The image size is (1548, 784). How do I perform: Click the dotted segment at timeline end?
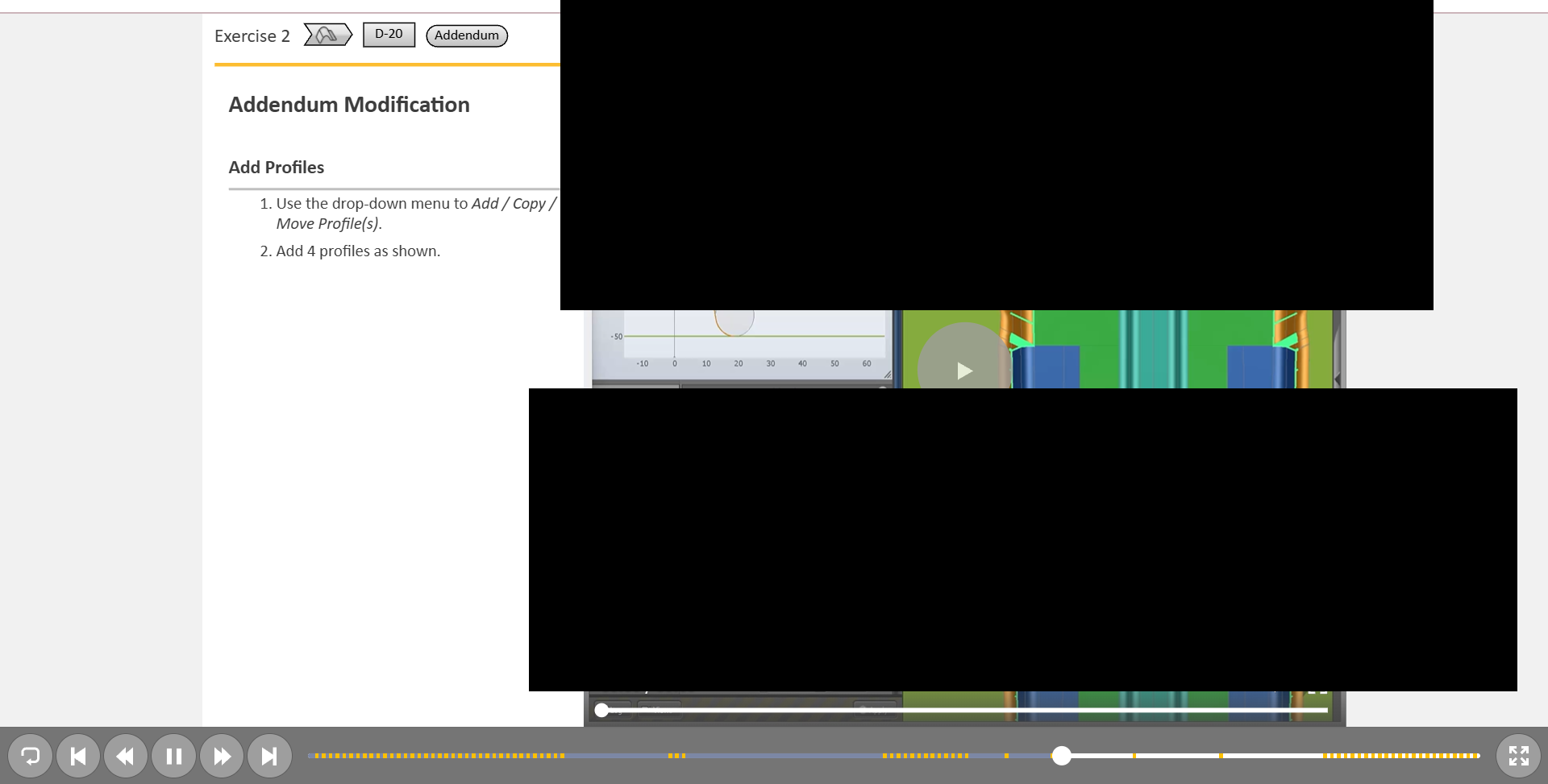point(1400,756)
